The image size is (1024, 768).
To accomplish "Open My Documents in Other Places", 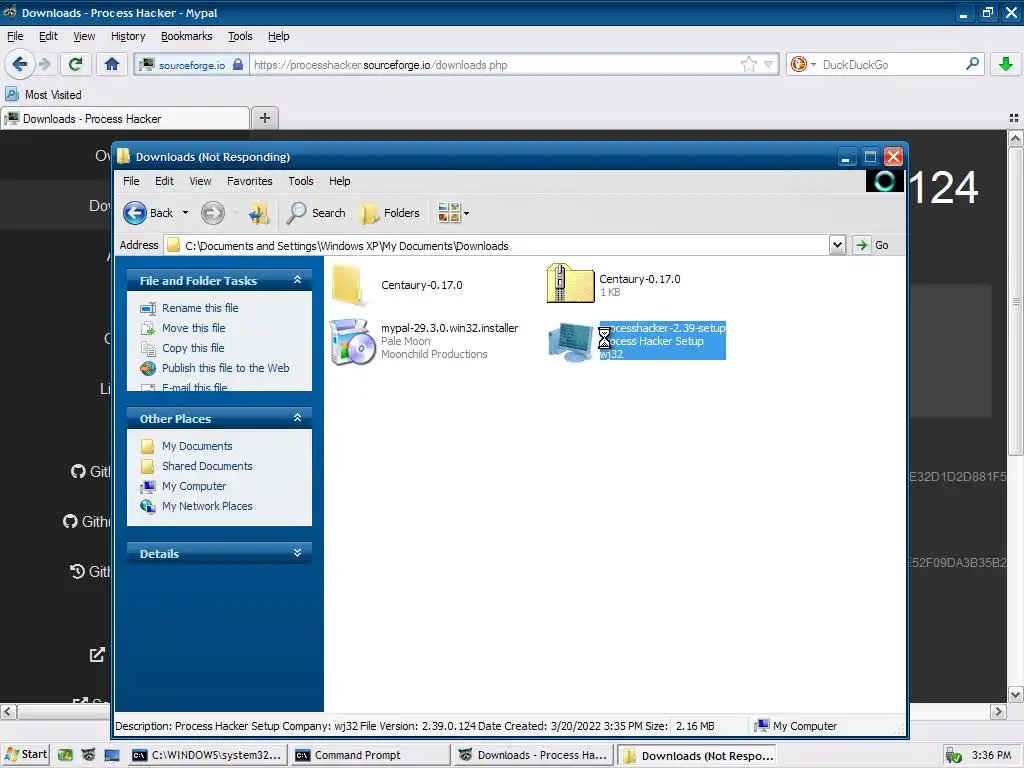I will 197,446.
